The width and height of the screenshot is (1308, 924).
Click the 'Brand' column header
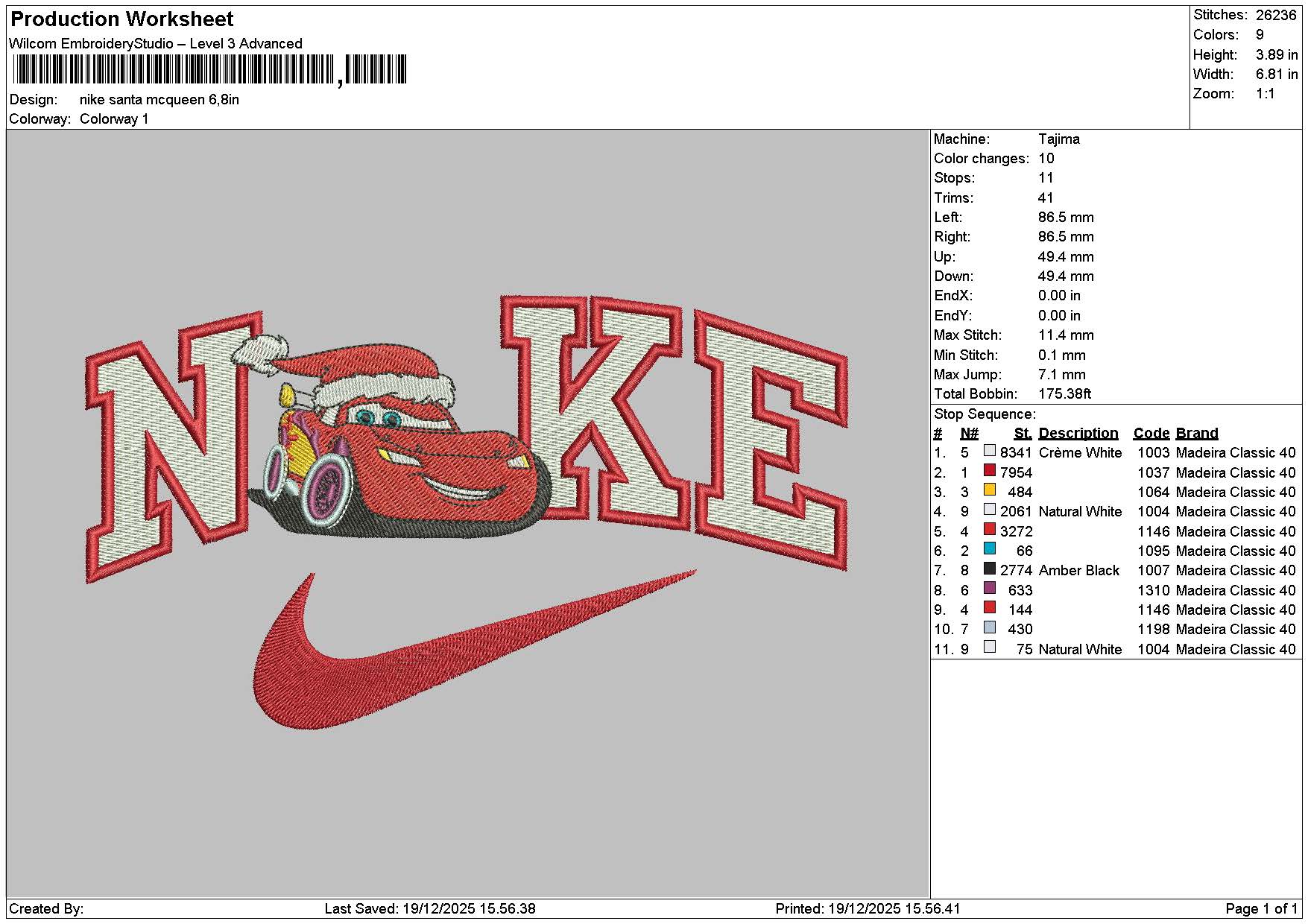(x=1197, y=434)
